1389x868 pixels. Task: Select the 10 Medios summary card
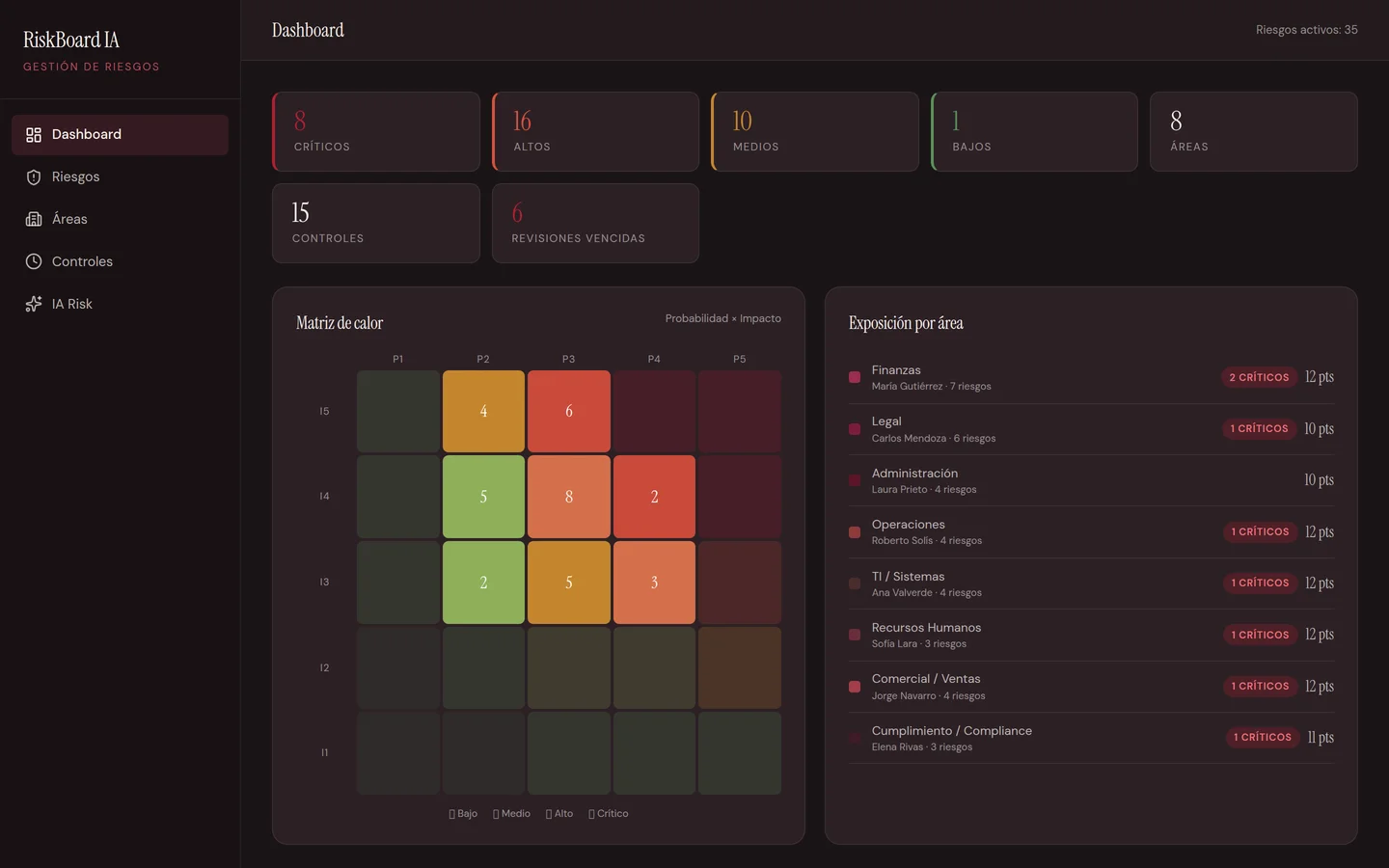815,132
